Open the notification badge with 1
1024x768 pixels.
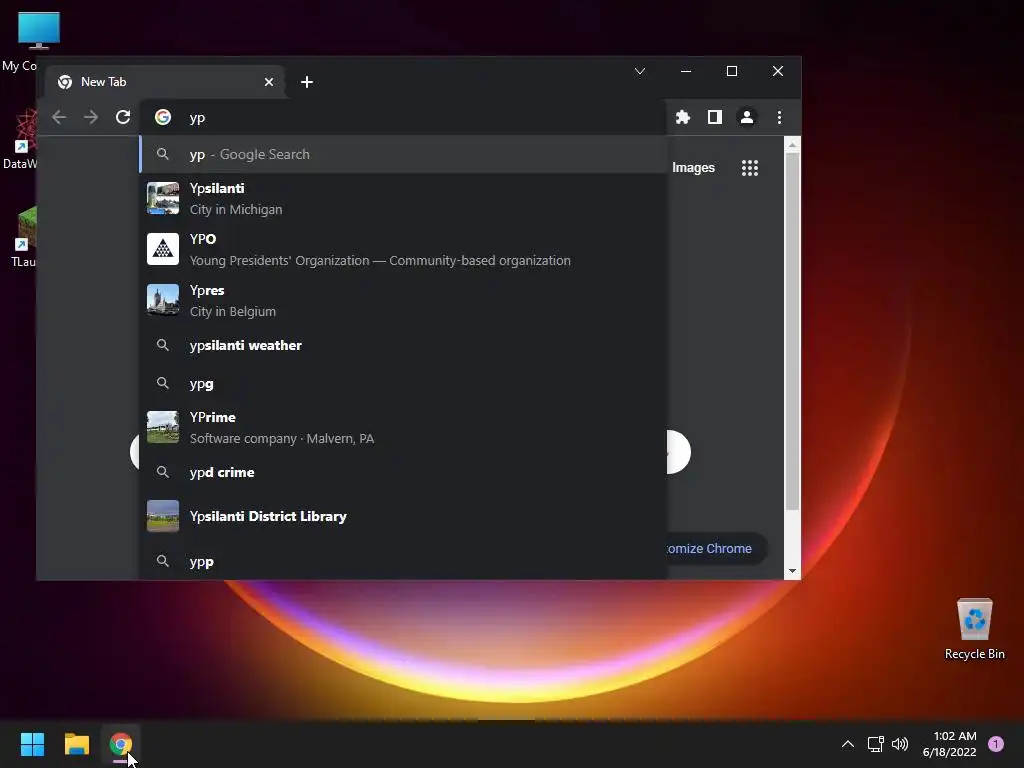pos(996,744)
